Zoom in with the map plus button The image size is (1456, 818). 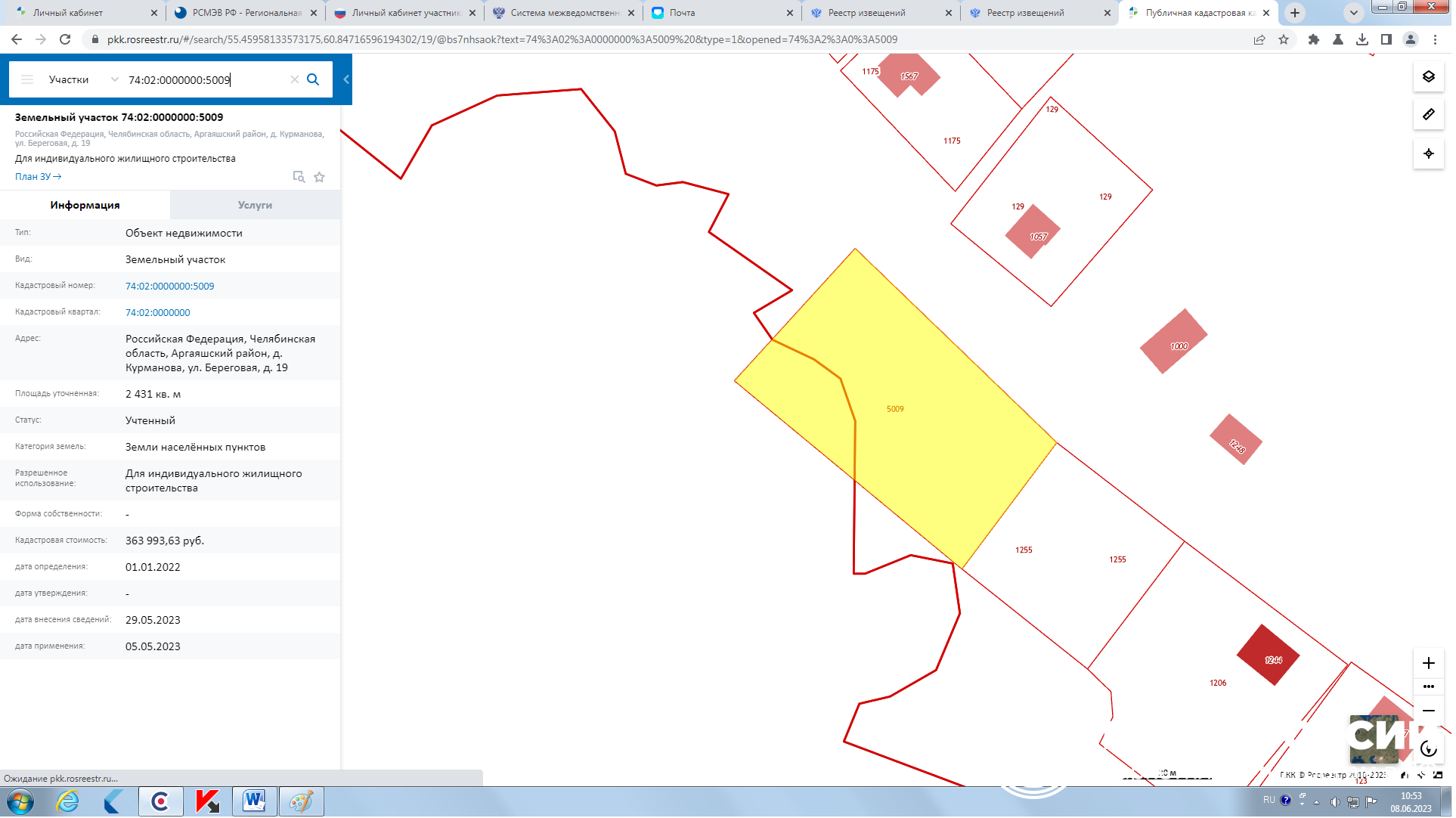click(x=1428, y=665)
